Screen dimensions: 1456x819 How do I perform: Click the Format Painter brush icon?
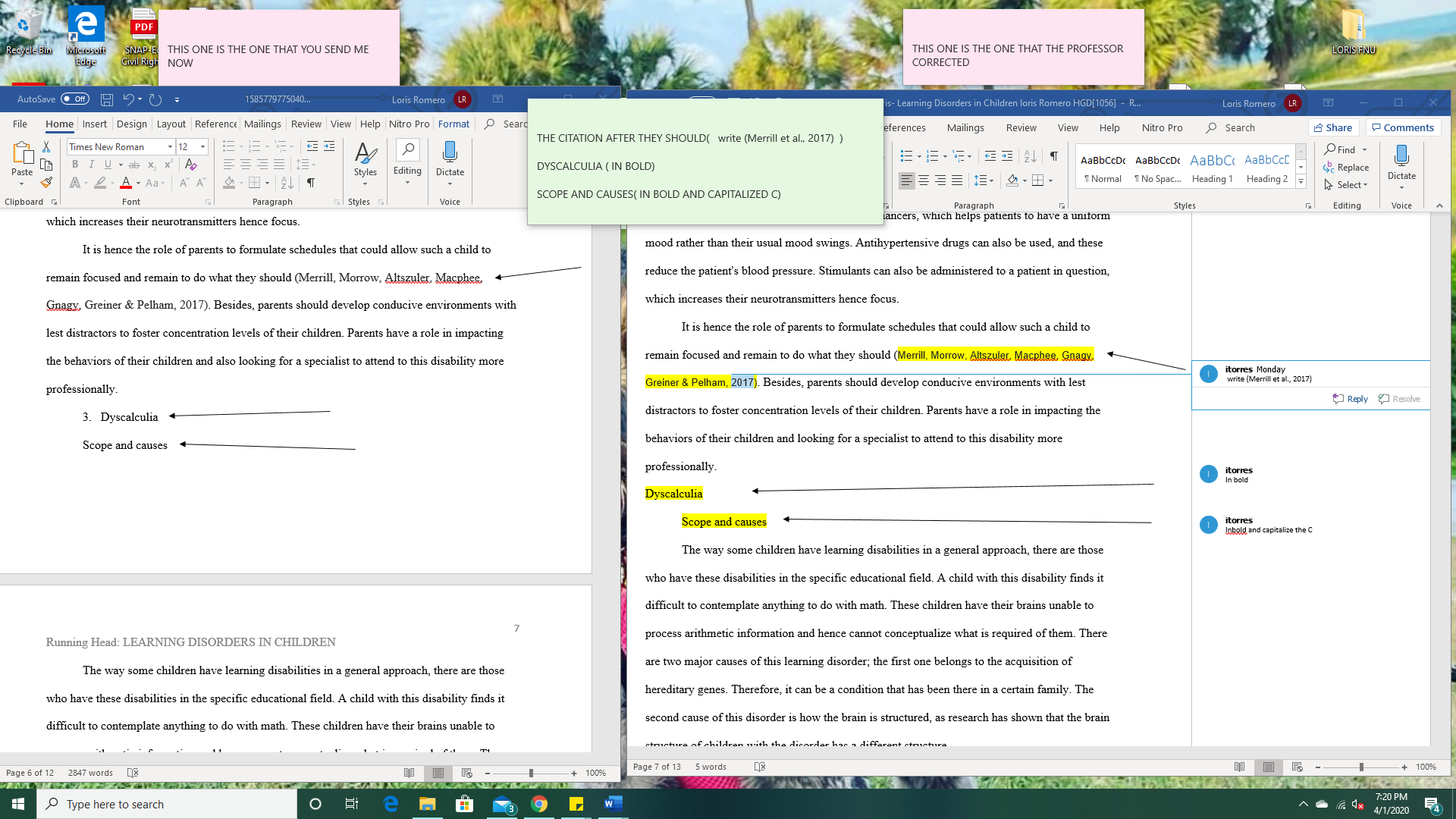pos(46,183)
